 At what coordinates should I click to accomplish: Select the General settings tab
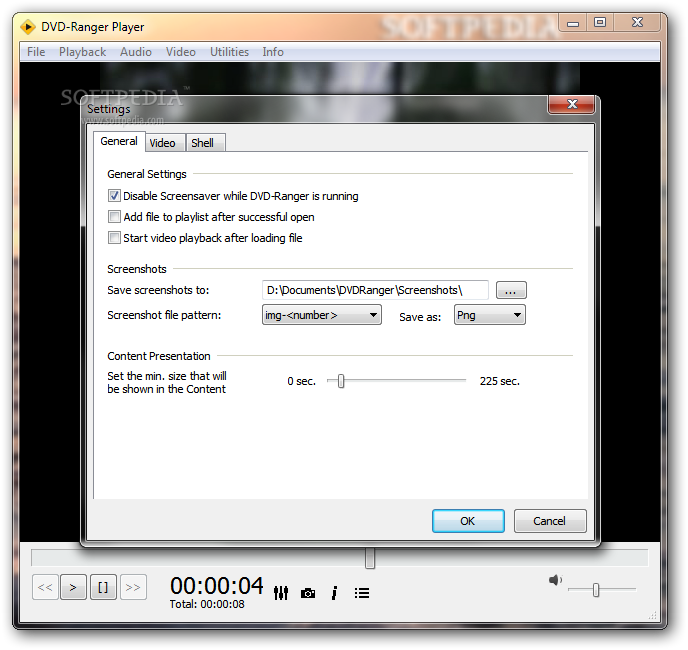(119, 141)
